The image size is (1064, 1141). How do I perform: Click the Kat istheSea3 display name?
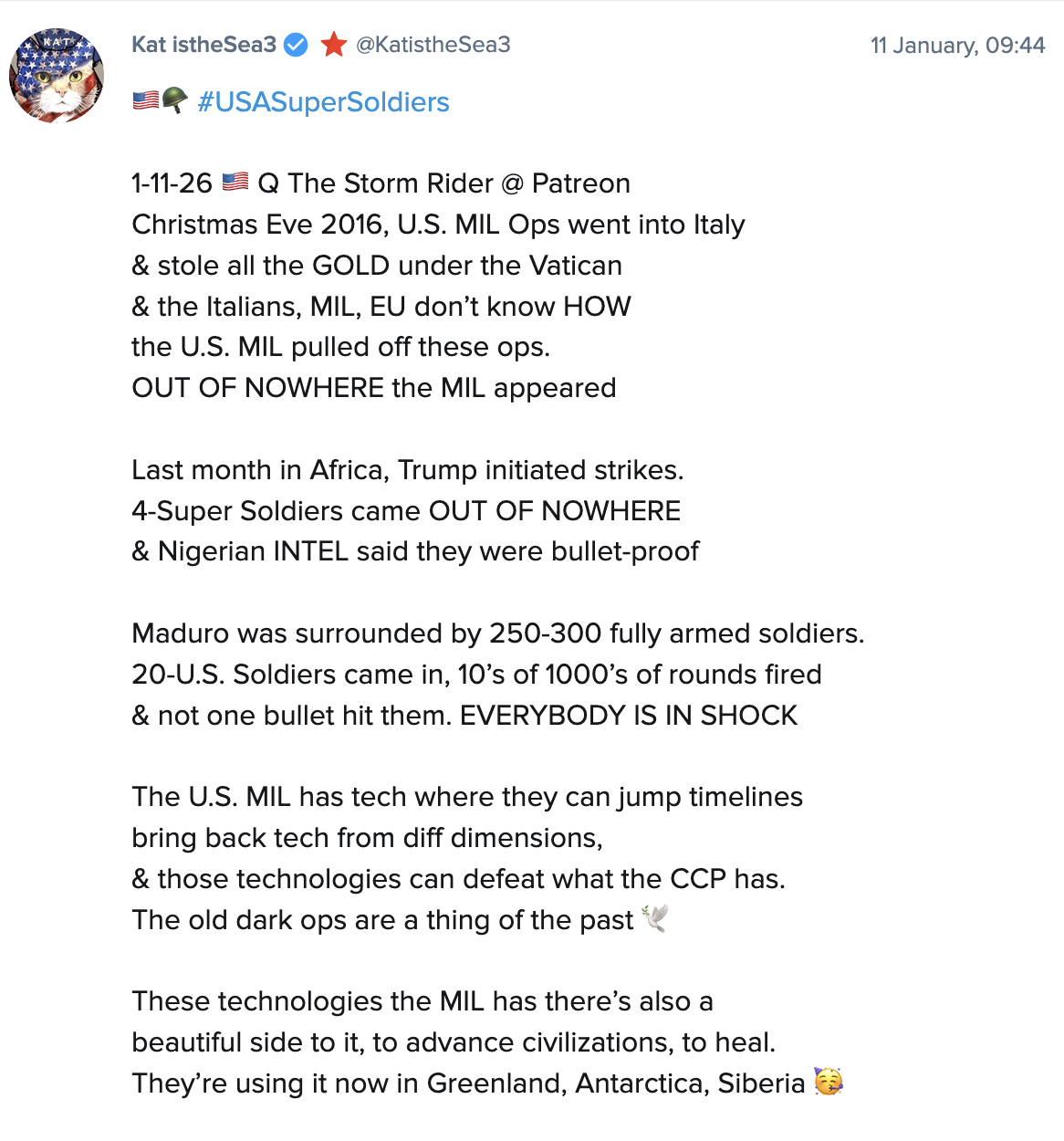203,45
